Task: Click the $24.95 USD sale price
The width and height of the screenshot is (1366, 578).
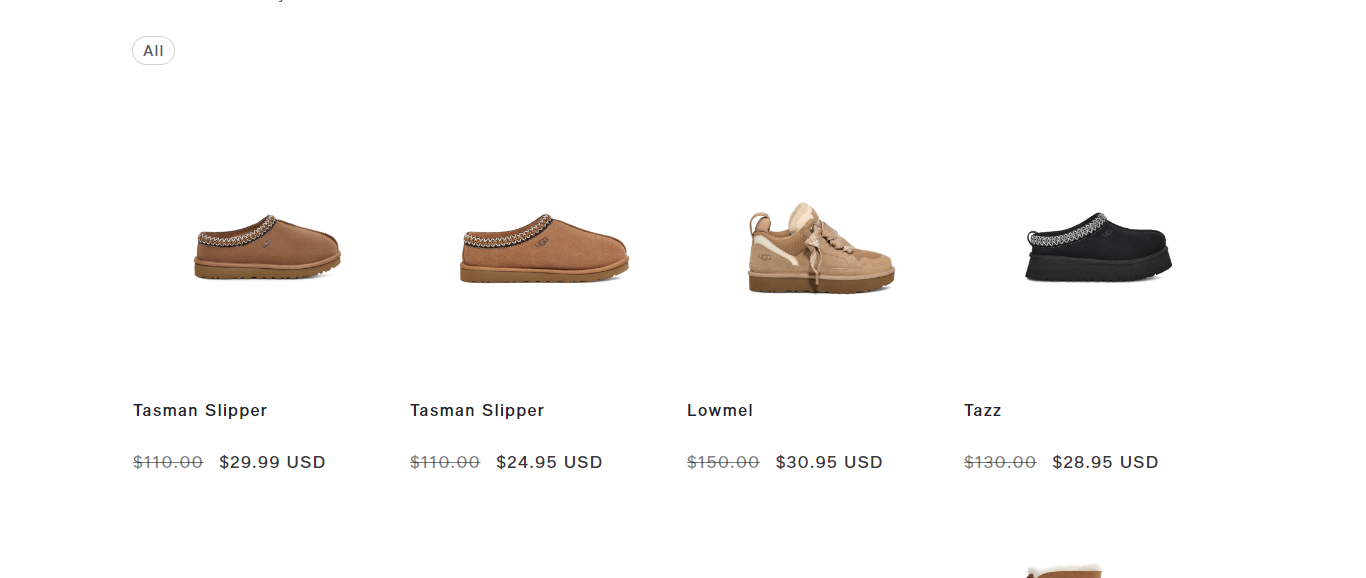Action: point(549,462)
